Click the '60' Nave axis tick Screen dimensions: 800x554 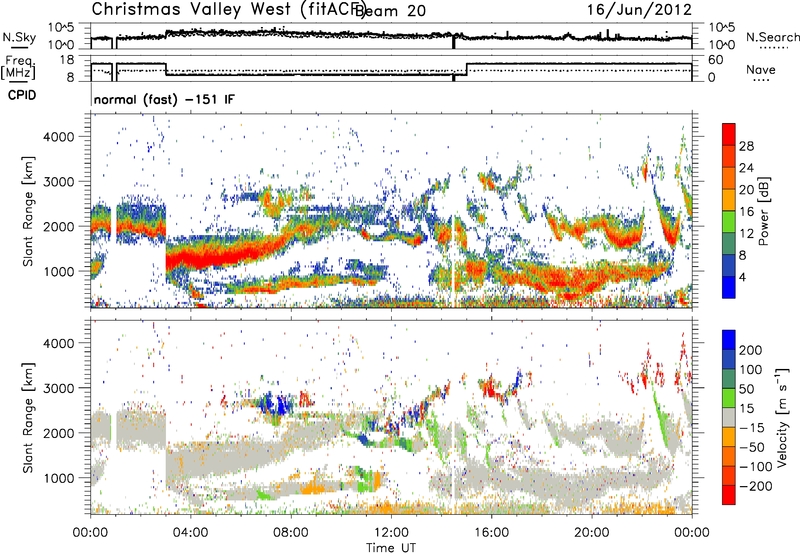[716, 60]
